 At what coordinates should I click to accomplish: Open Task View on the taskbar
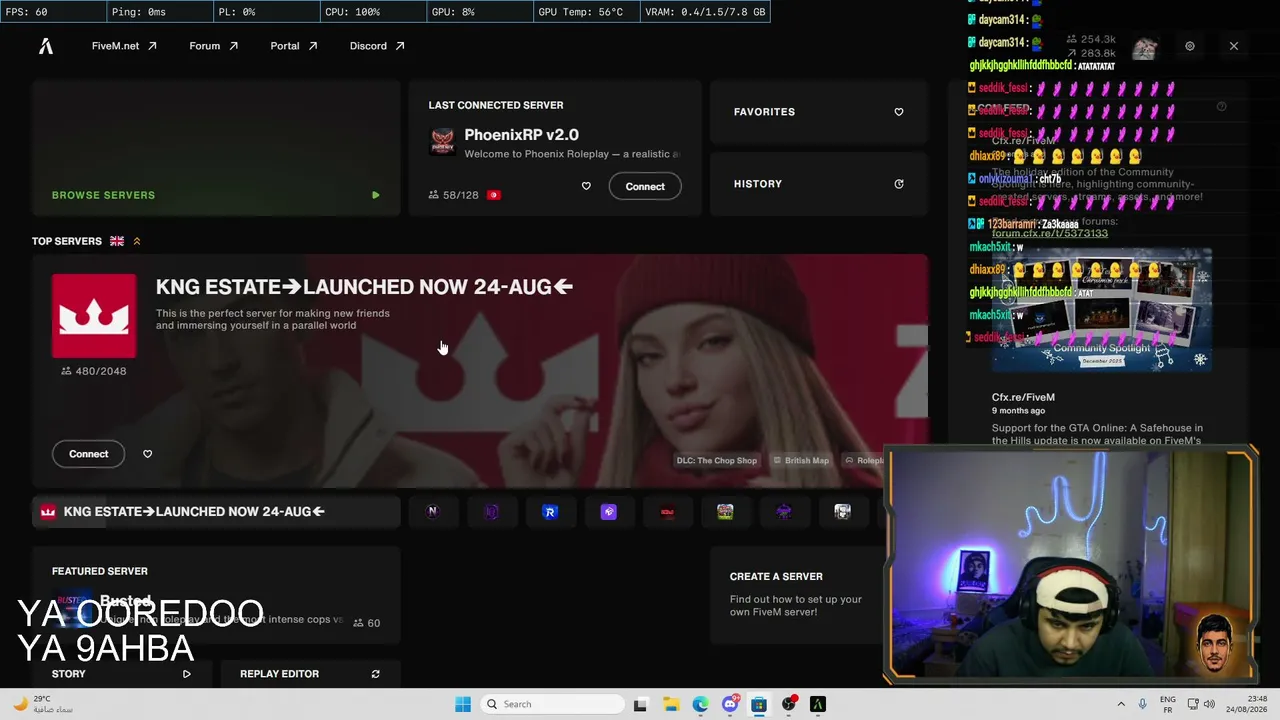[641, 704]
